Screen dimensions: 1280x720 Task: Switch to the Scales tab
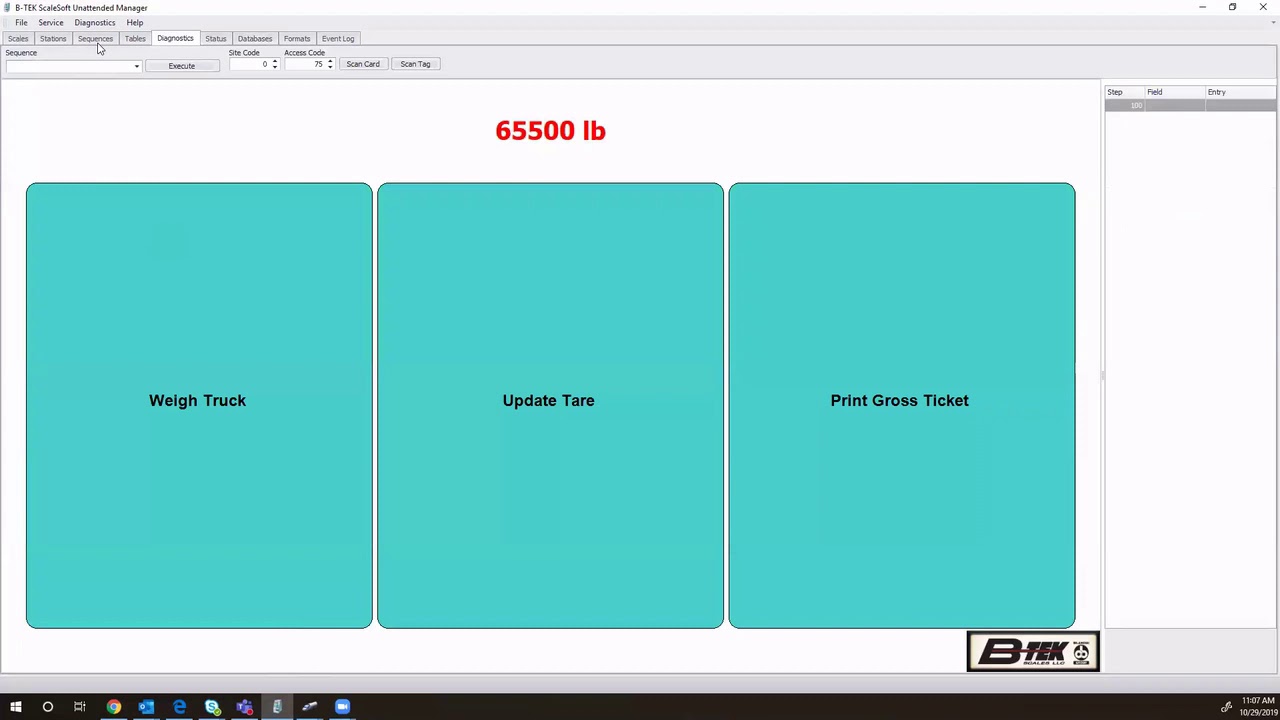coord(18,39)
